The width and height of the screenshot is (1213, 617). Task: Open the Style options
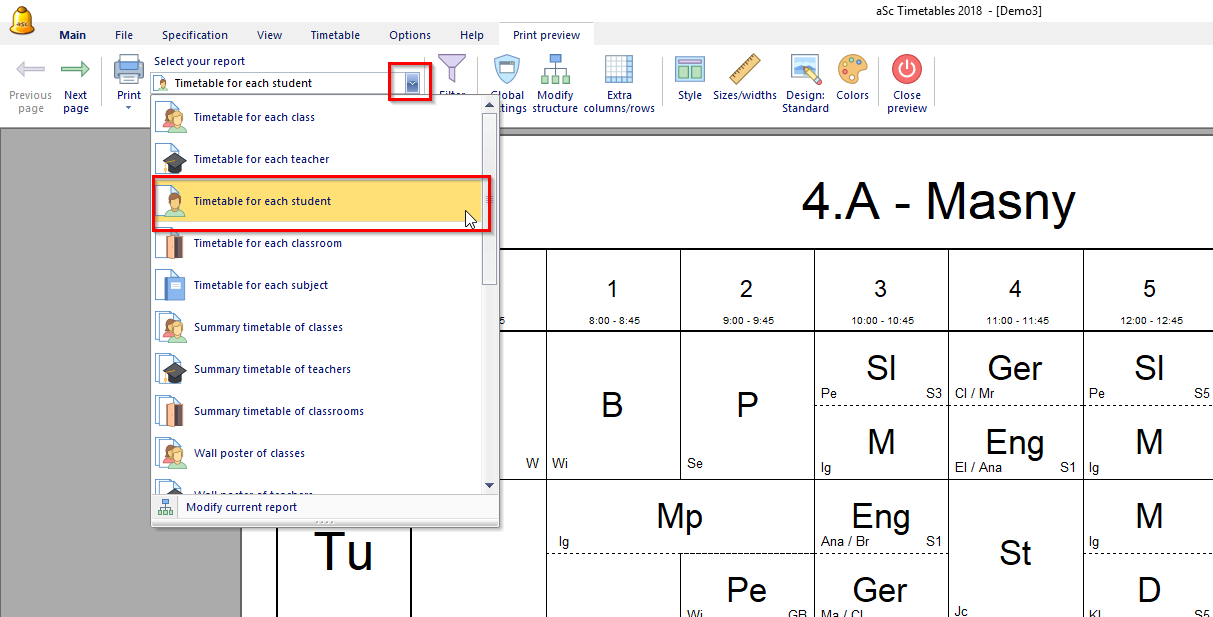click(690, 78)
